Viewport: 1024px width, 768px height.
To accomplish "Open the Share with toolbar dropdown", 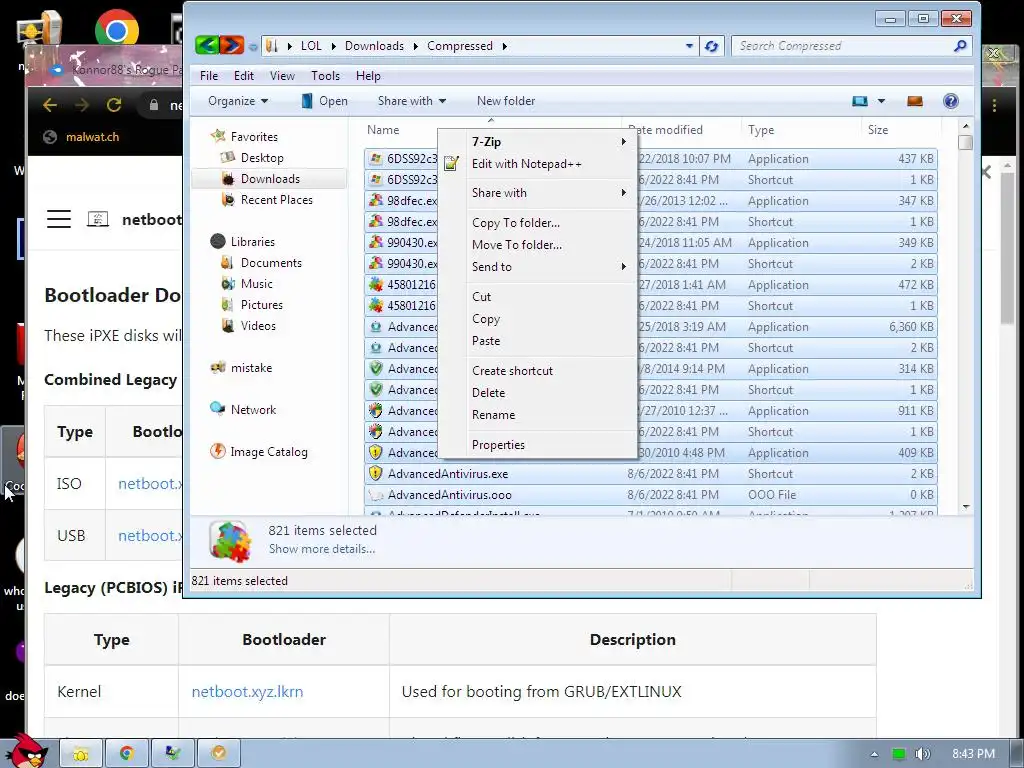I will (411, 101).
